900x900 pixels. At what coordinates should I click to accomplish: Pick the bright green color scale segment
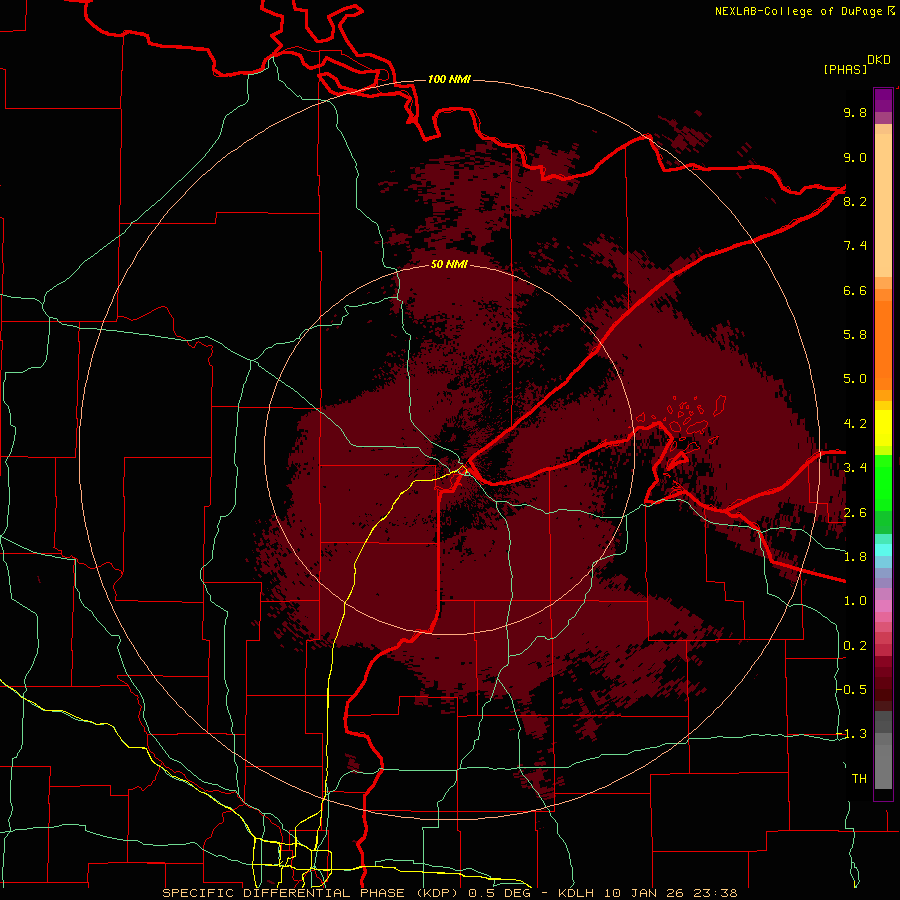[883, 483]
